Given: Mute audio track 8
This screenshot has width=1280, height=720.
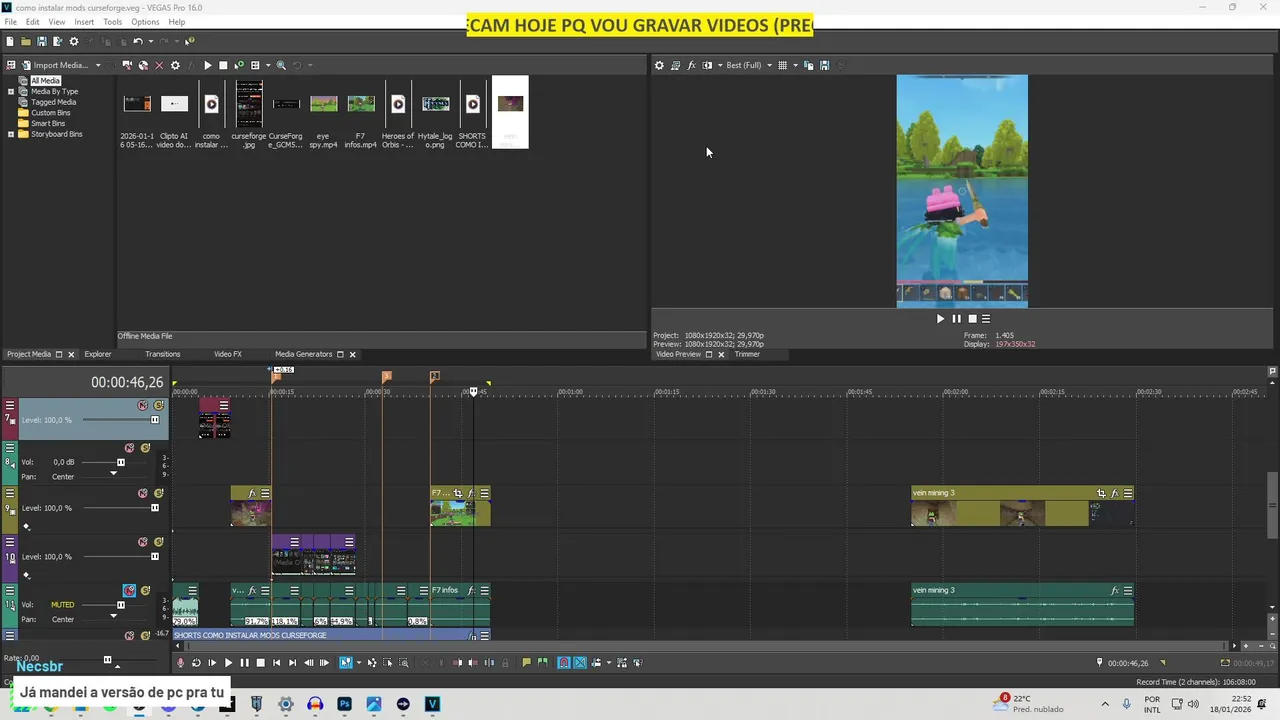Looking at the screenshot, I should click(129, 448).
